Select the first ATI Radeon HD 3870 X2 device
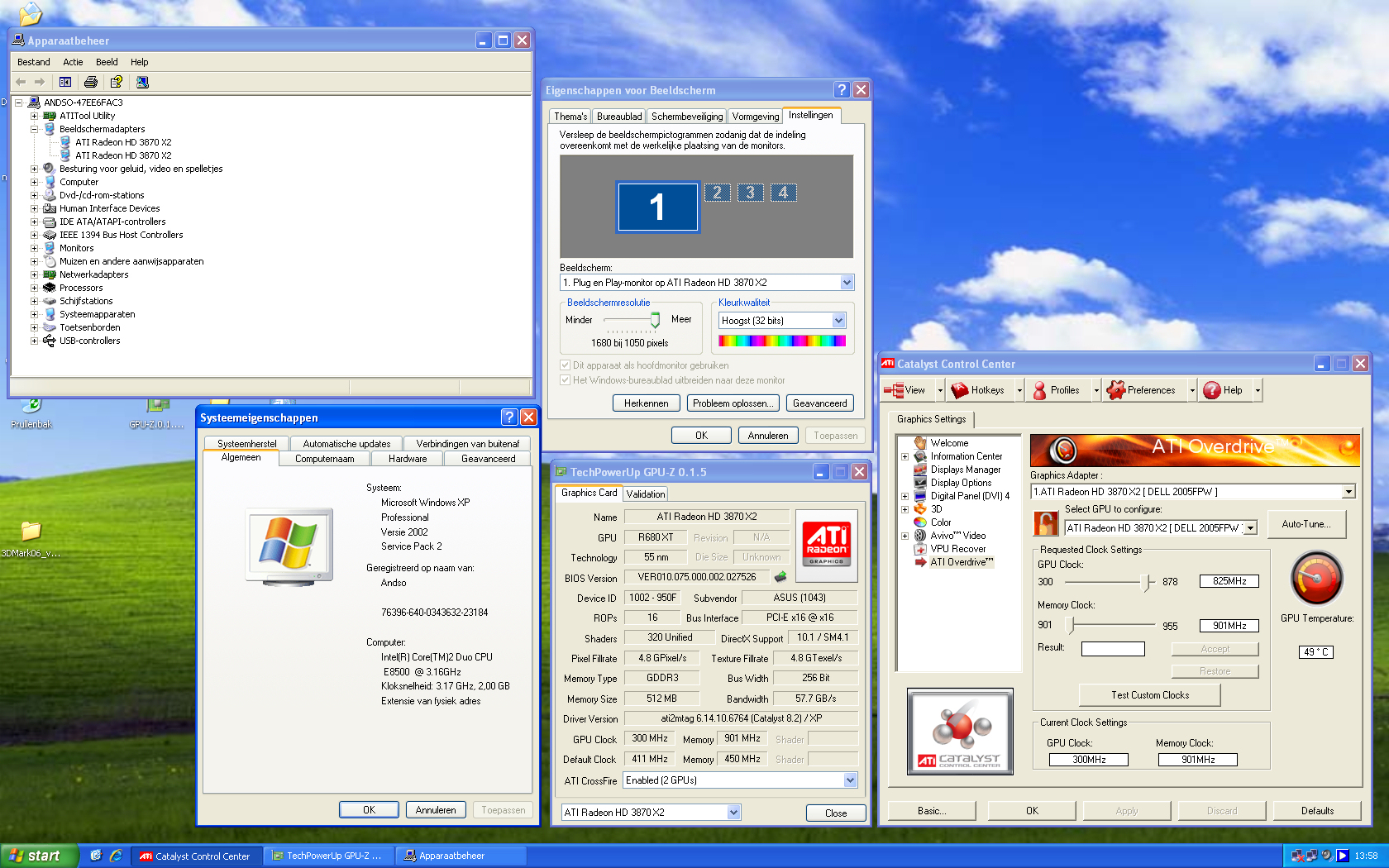1389x868 pixels. (x=123, y=142)
